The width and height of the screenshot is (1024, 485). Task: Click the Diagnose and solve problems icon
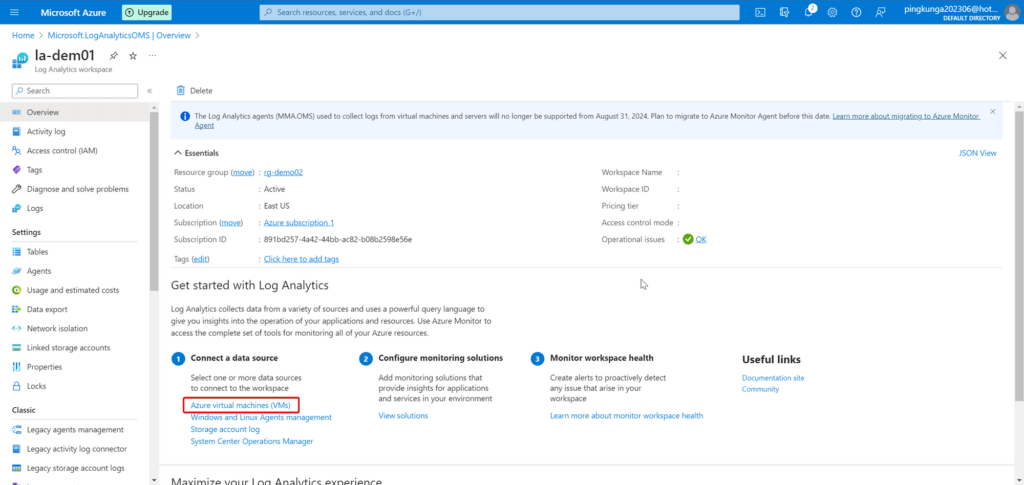[17, 189]
